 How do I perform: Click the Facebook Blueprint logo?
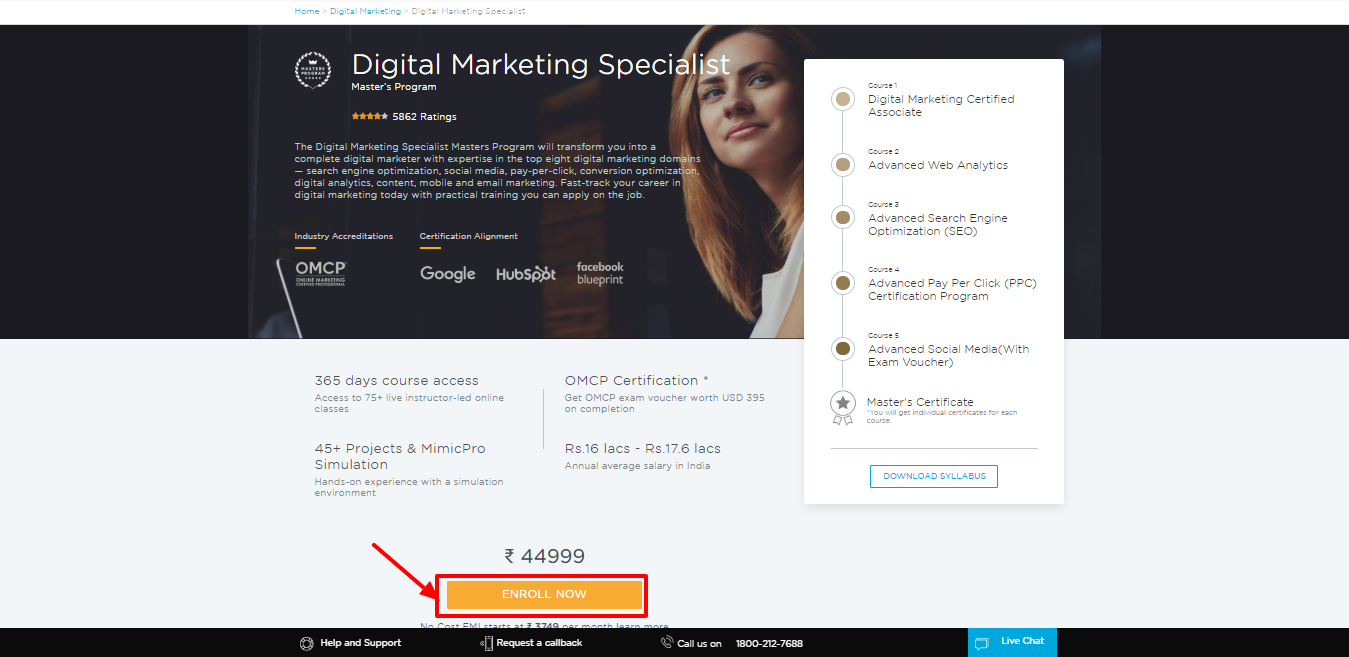(x=600, y=273)
